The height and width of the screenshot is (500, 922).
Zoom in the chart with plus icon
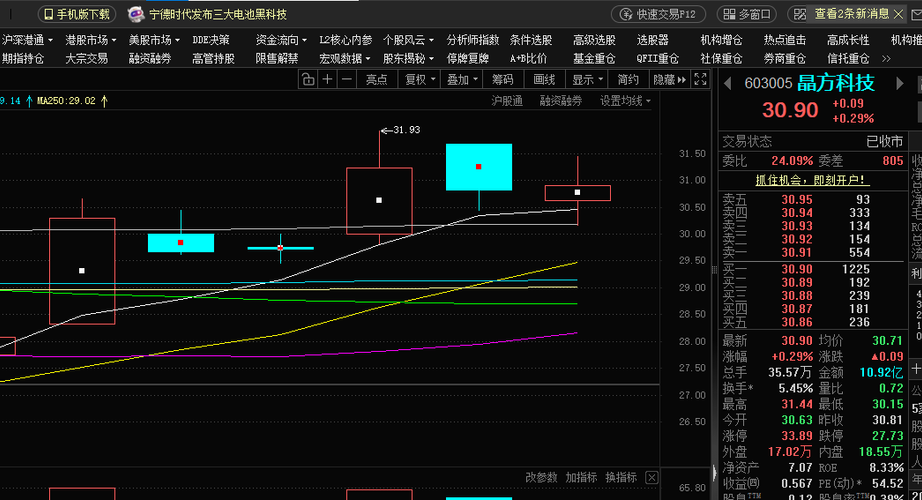(328, 79)
